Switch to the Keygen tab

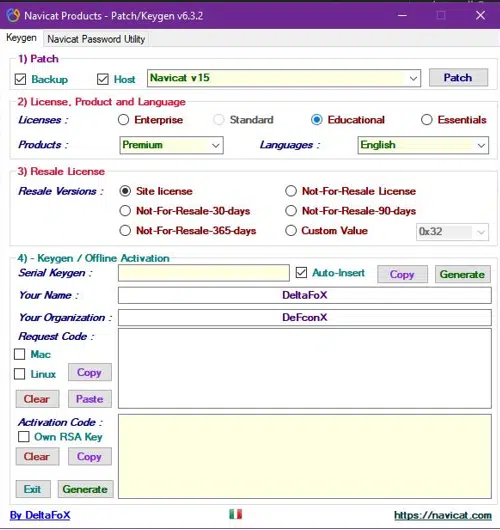tap(21, 38)
